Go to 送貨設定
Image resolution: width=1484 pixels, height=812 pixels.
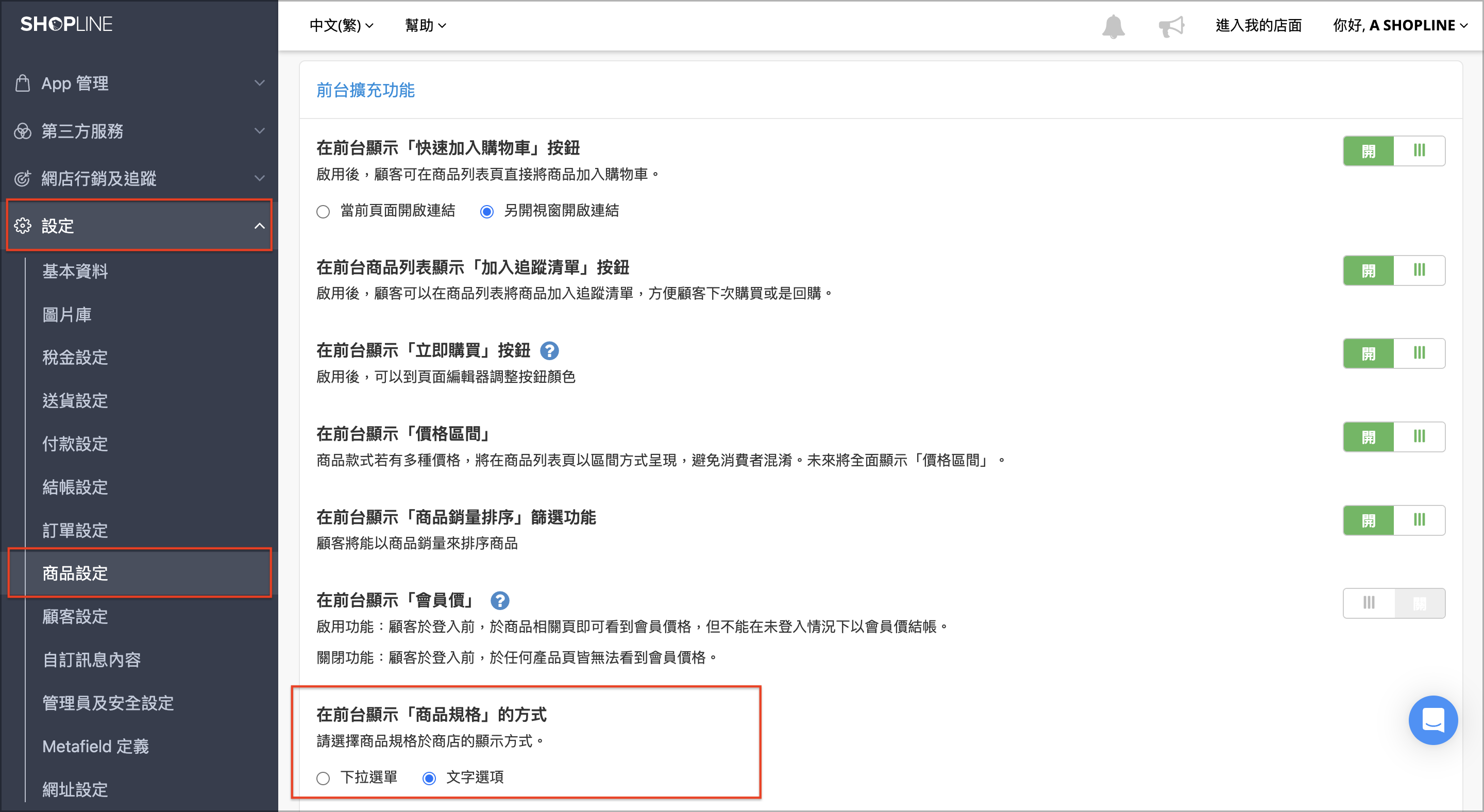point(75,401)
